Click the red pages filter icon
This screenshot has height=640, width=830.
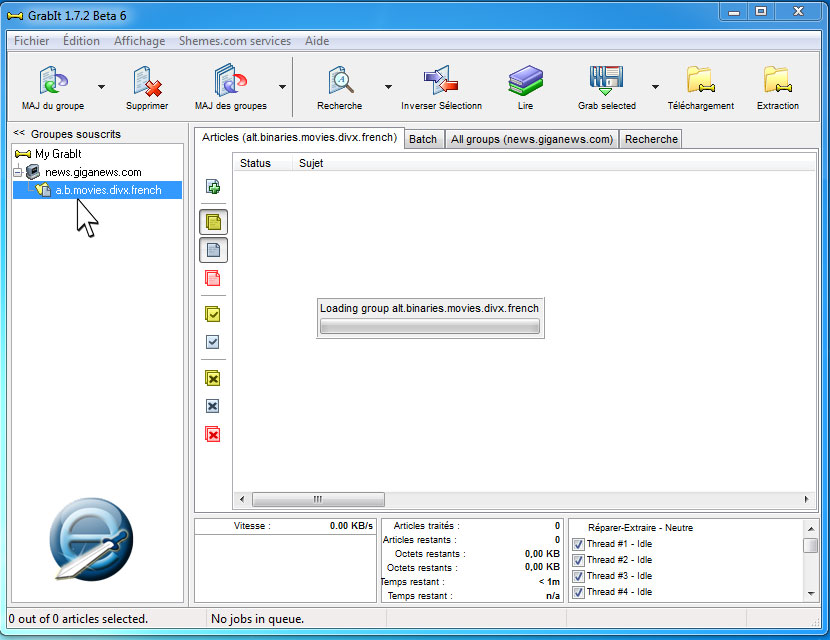coord(213,278)
